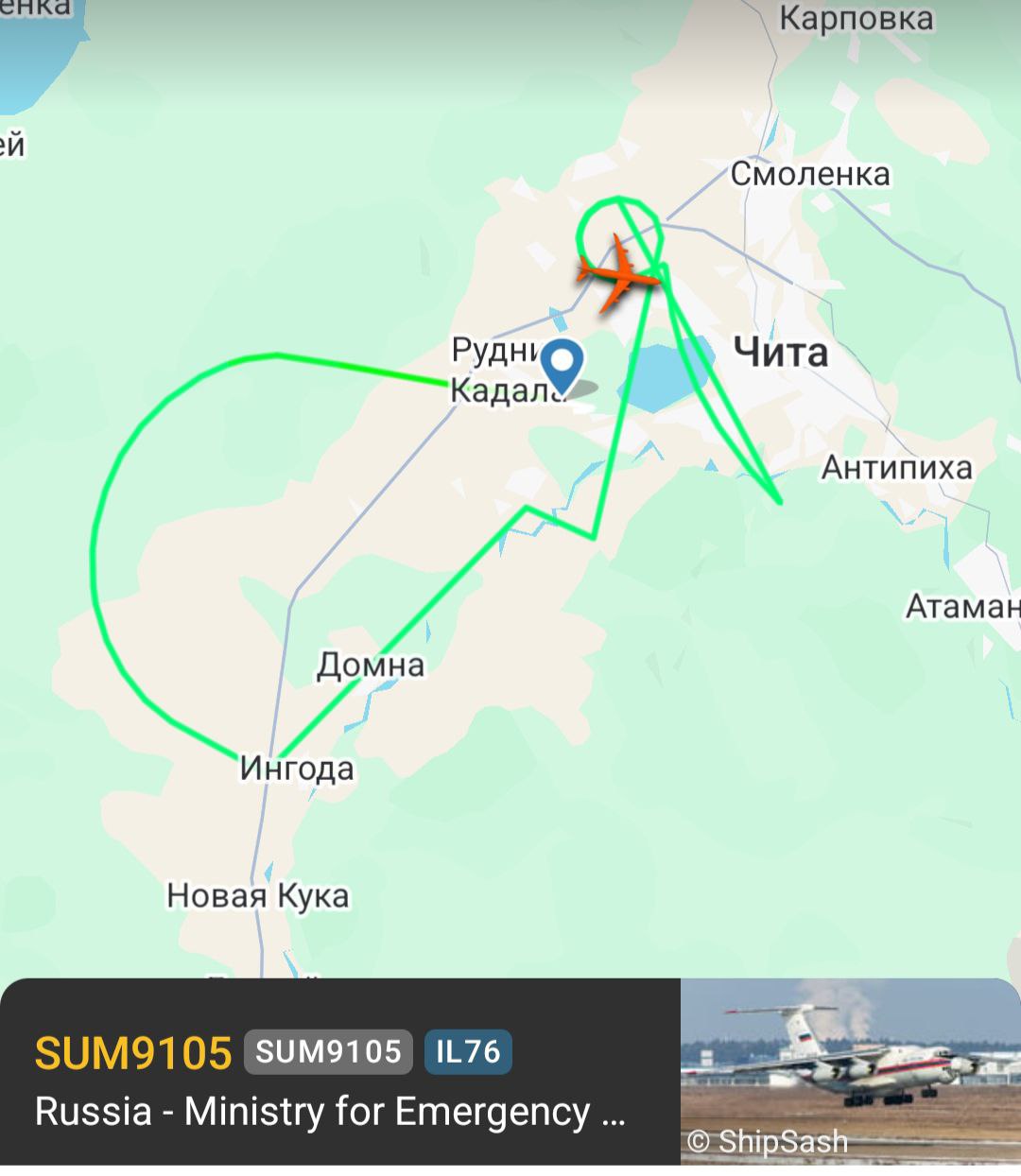Tap the Атаман map label at right edge

click(x=962, y=606)
